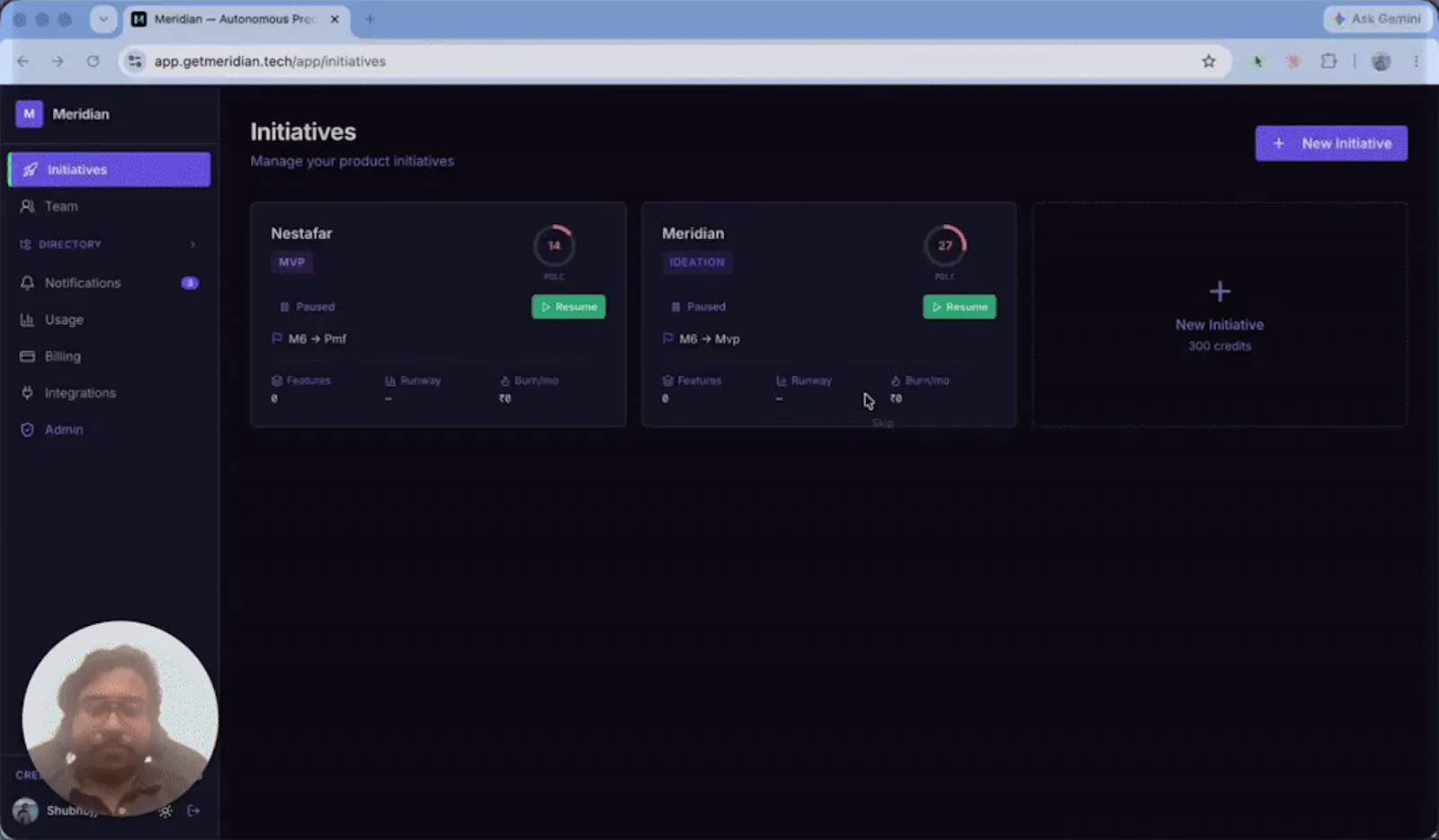Click the address bar URL
1439x840 pixels.
point(270,61)
